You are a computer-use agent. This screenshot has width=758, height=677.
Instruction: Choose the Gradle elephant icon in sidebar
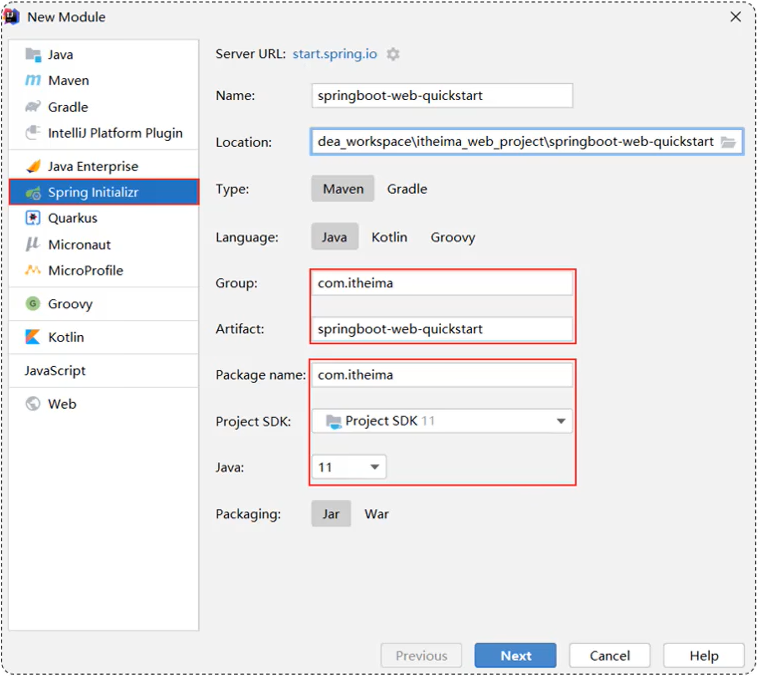click(33, 106)
